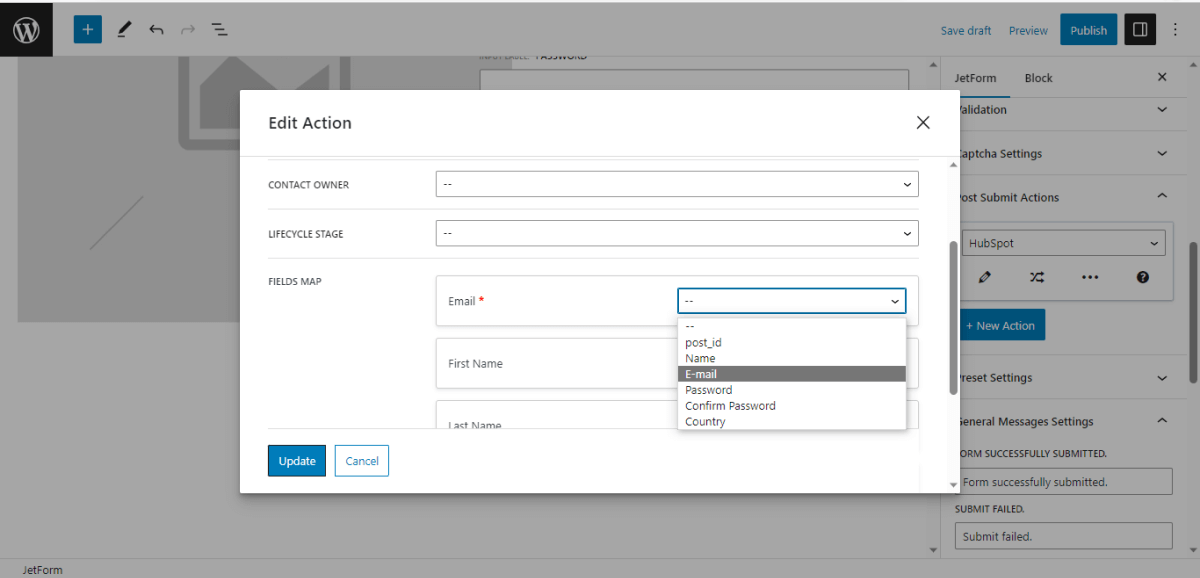
Task: Switch to the Block tab
Action: [1038, 78]
